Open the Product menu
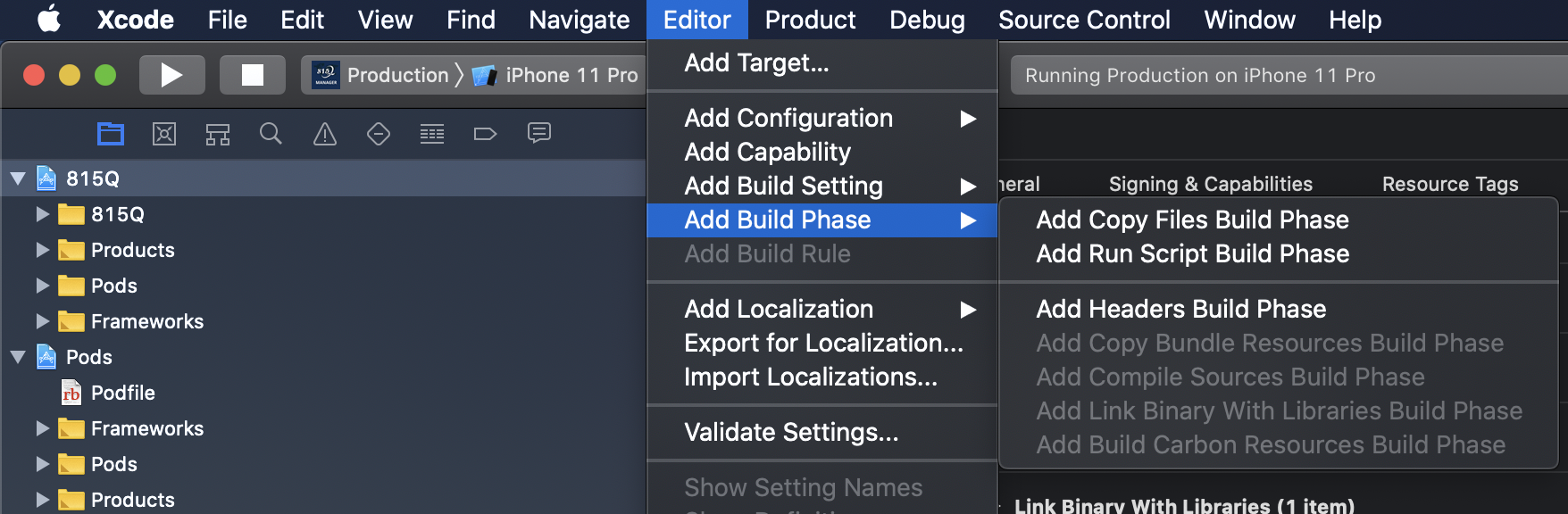The height and width of the screenshot is (514, 1568). 810,19
